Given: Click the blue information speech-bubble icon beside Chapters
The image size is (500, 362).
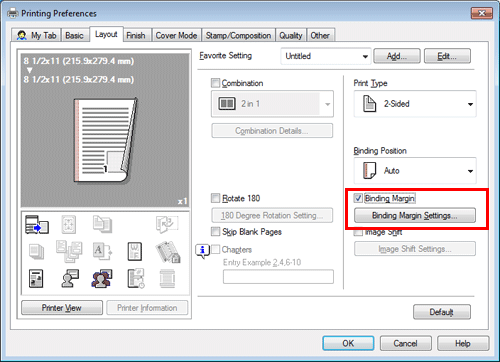Looking at the screenshot, I should 202,251.
